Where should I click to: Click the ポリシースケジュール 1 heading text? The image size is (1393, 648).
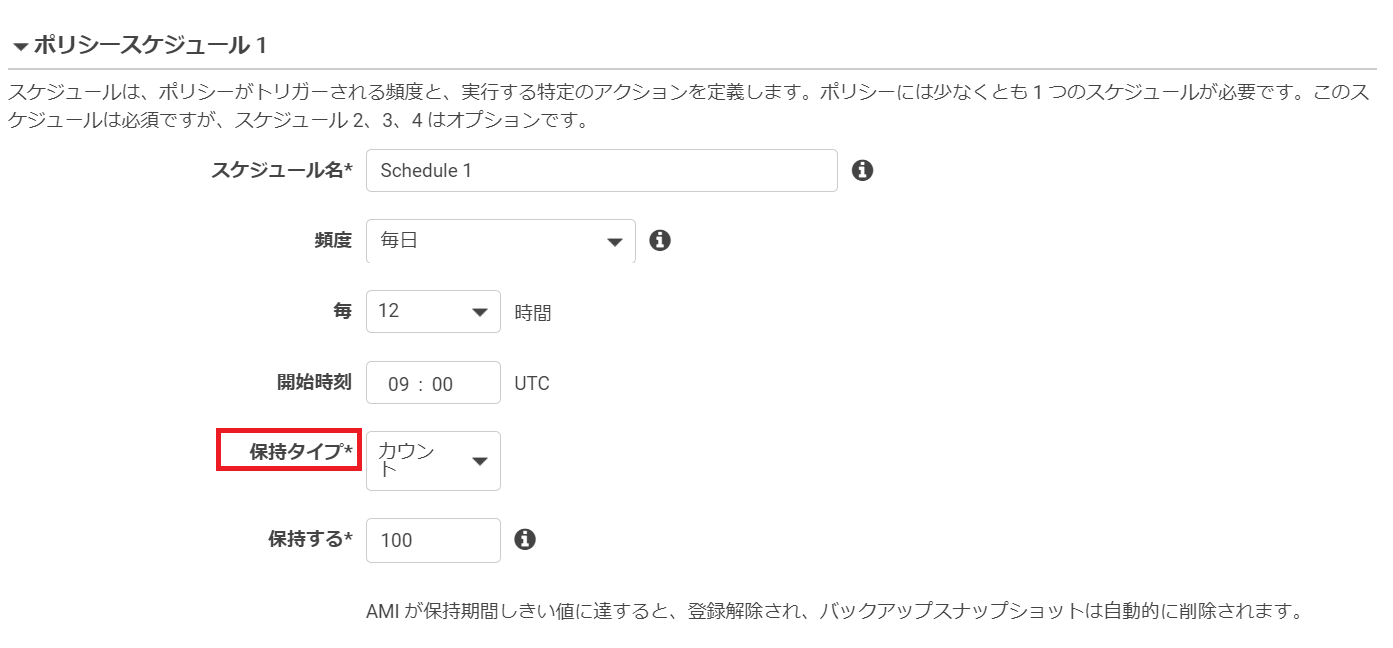click(150, 45)
